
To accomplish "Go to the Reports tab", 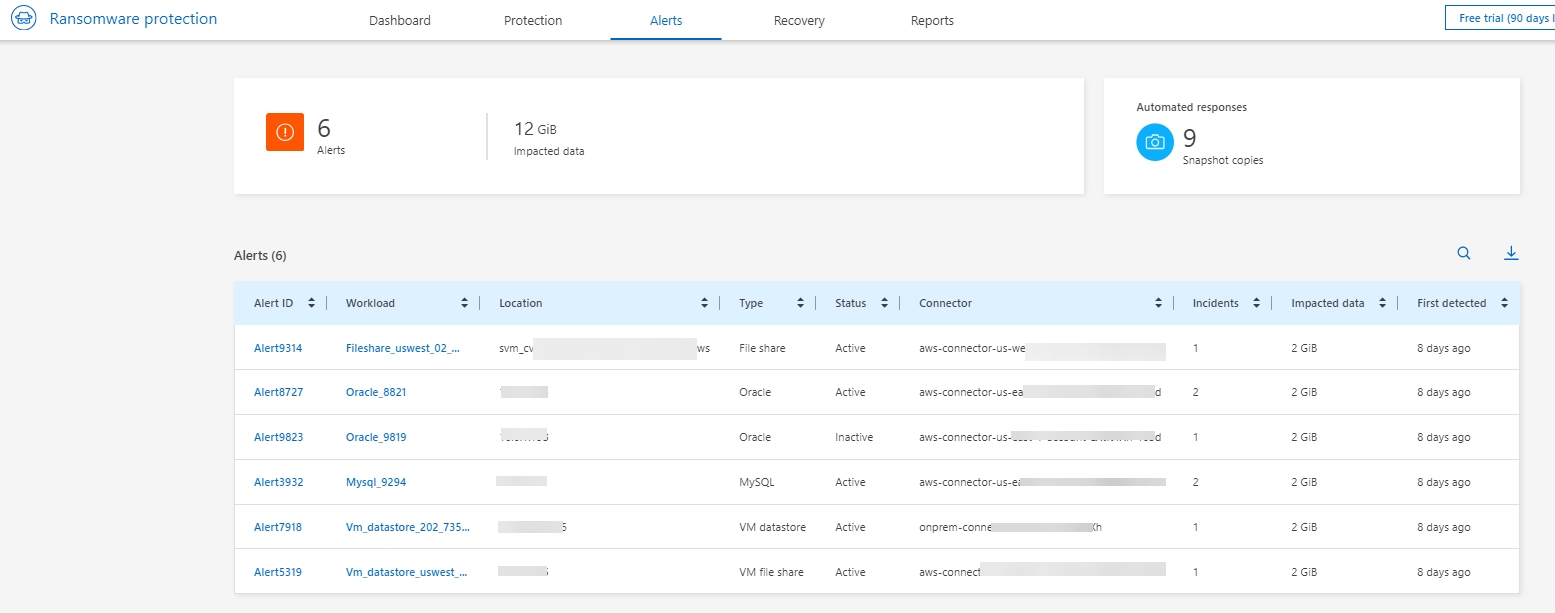I will click(x=932, y=20).
